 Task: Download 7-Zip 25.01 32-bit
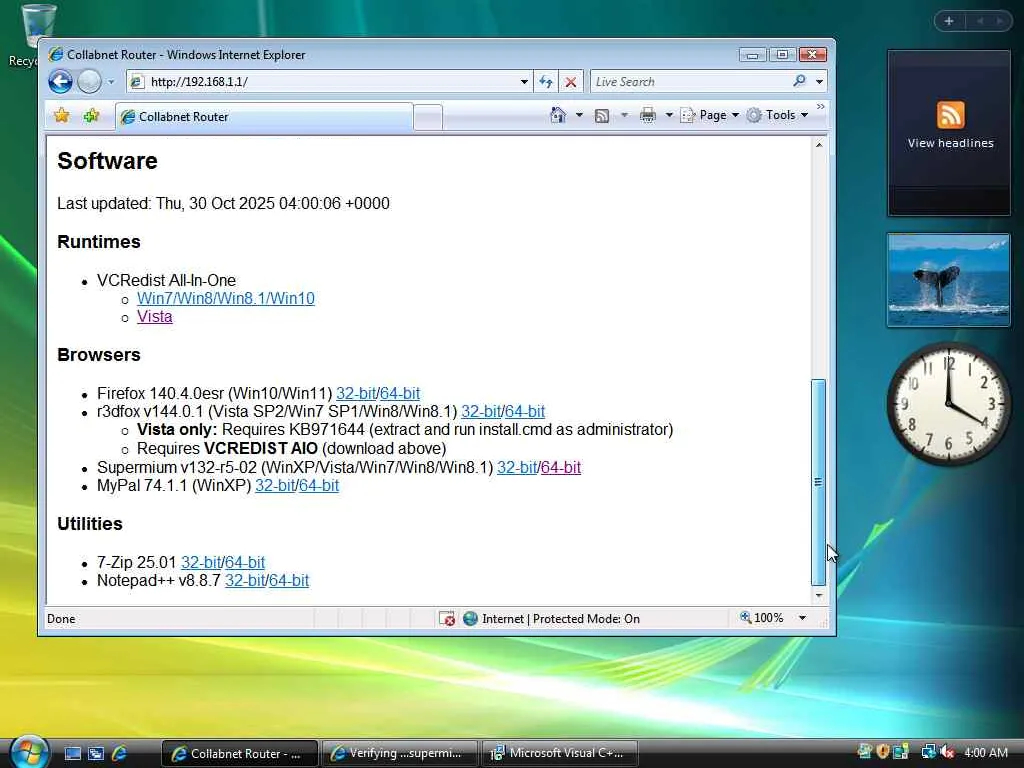201,562
